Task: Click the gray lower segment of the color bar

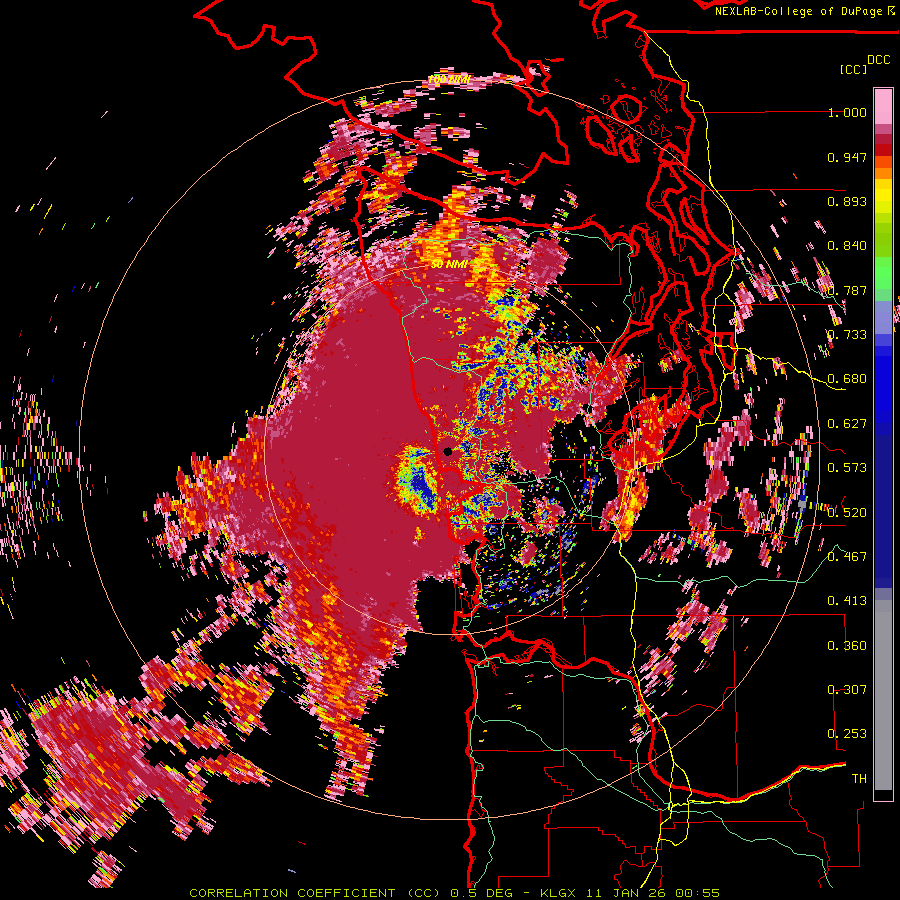Action: (883, 695)
